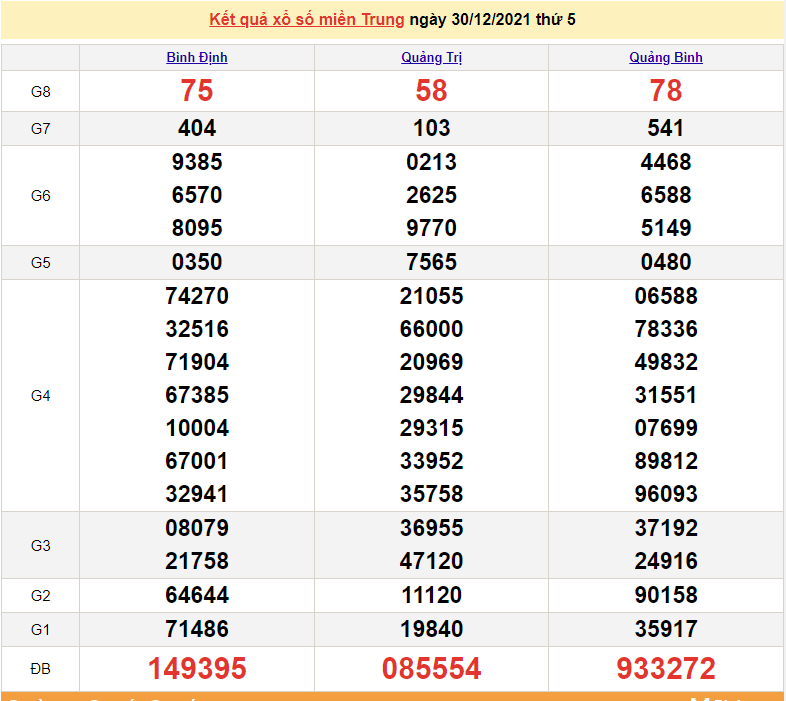Open the 'Kết quả xổ số miền Trung' title link
The image size is (786, 701).
pyautogui.click(x=306, y=20)
